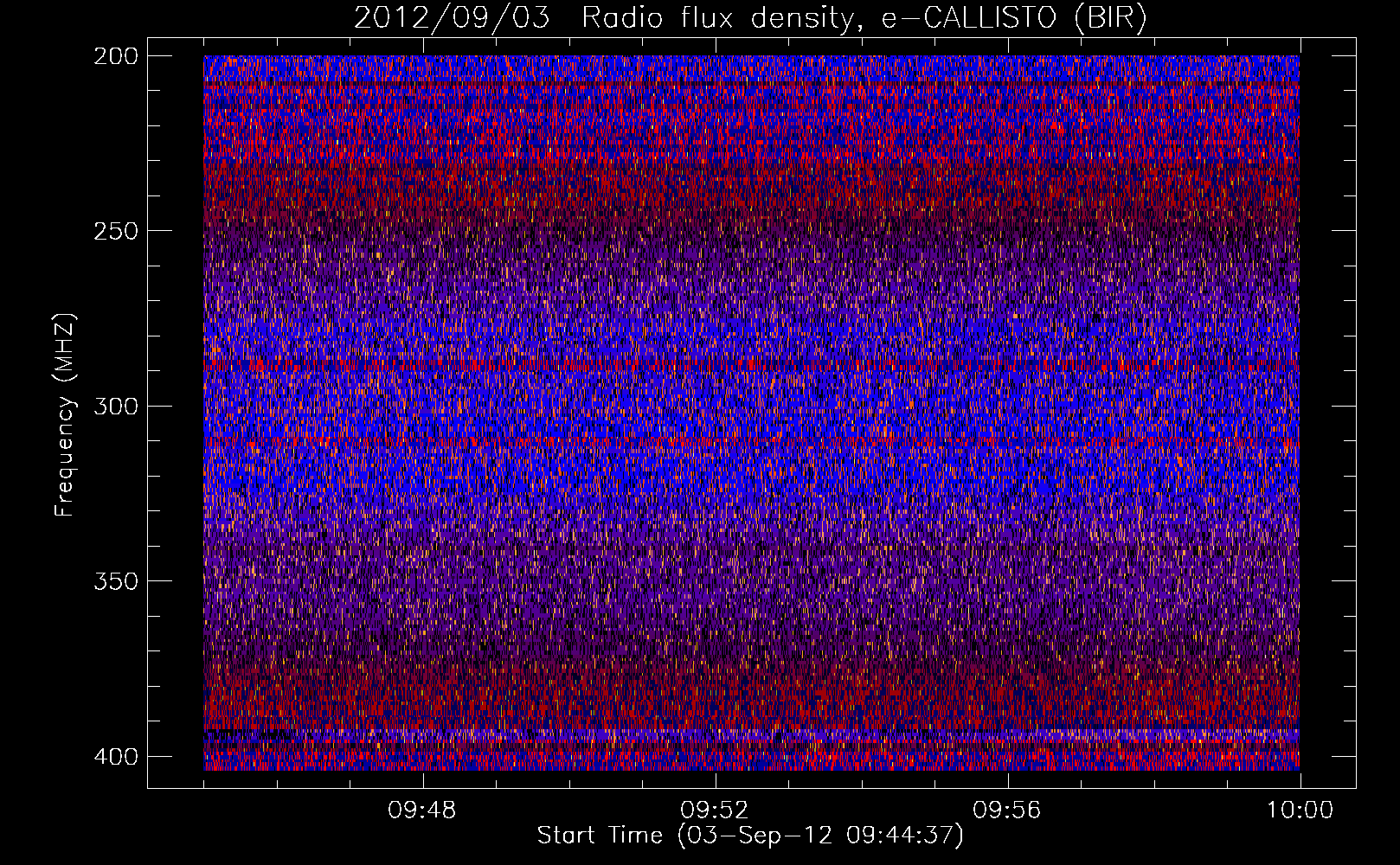Click the '09:52' time axis label

715,811
